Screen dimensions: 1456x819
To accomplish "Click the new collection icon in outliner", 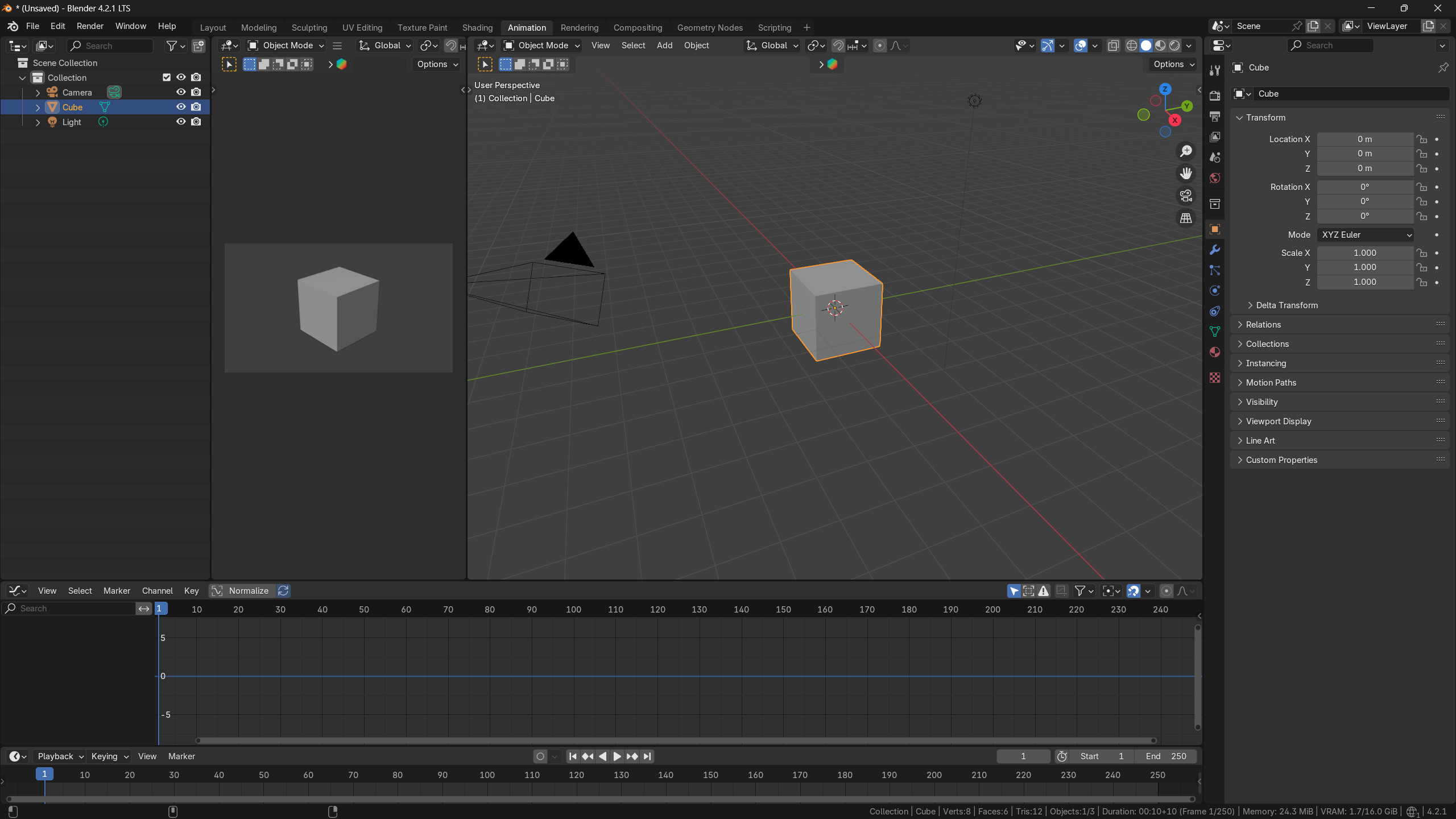I will [198, 46].
